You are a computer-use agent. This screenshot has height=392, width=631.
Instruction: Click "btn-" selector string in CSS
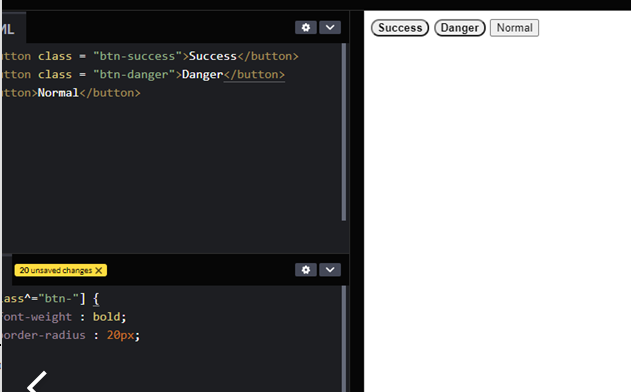(x=58, y=298)
